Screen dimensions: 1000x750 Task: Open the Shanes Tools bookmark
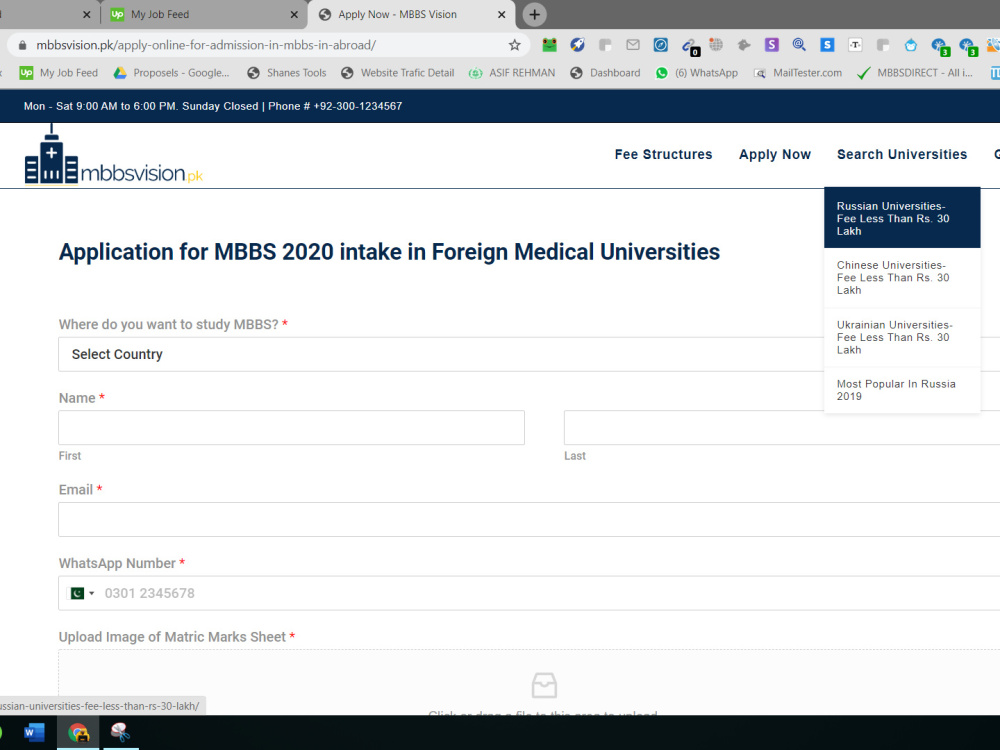pos(287,73)
